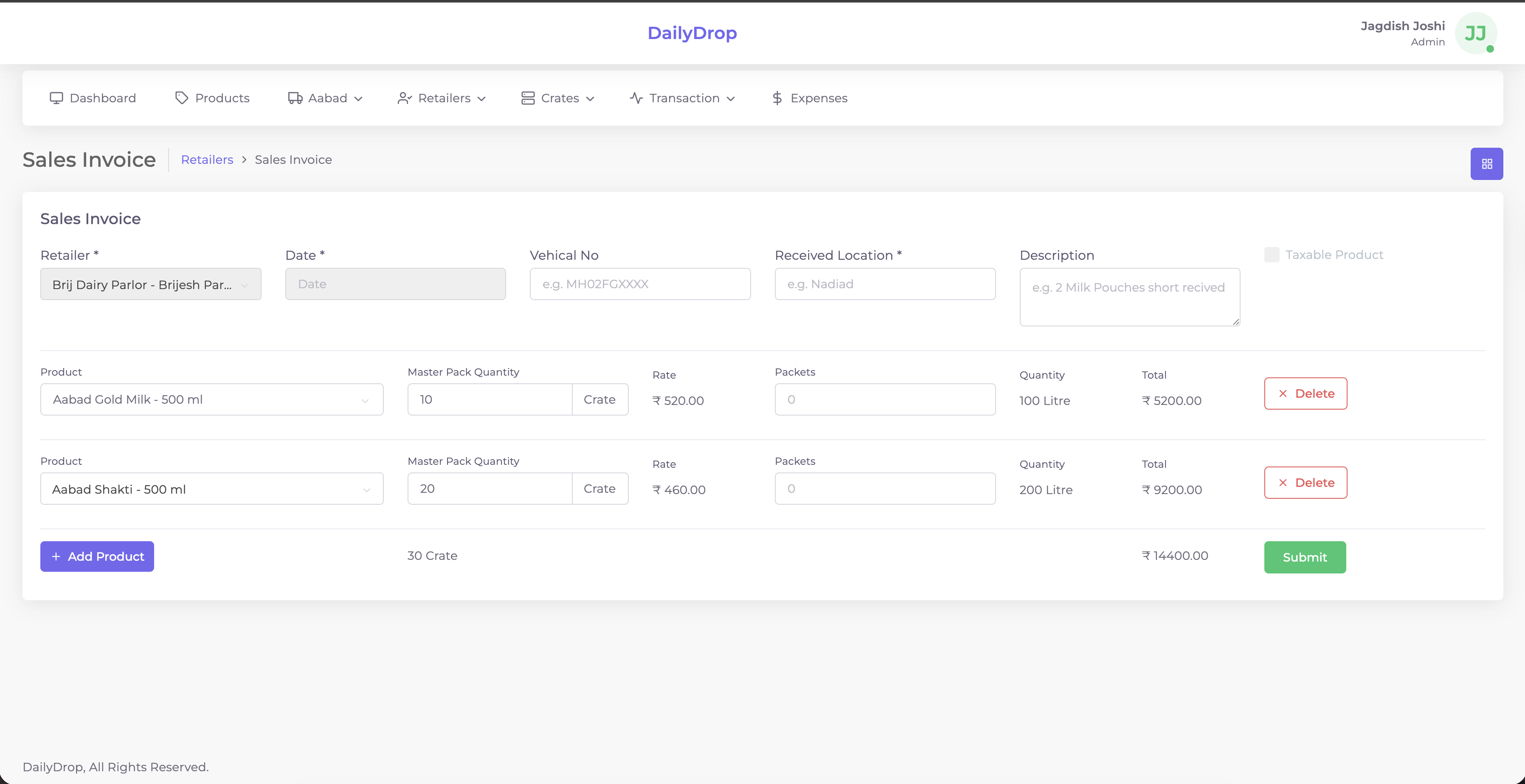
Task: Open the Aabad navigation menu
Action: (x=326, y=98)
